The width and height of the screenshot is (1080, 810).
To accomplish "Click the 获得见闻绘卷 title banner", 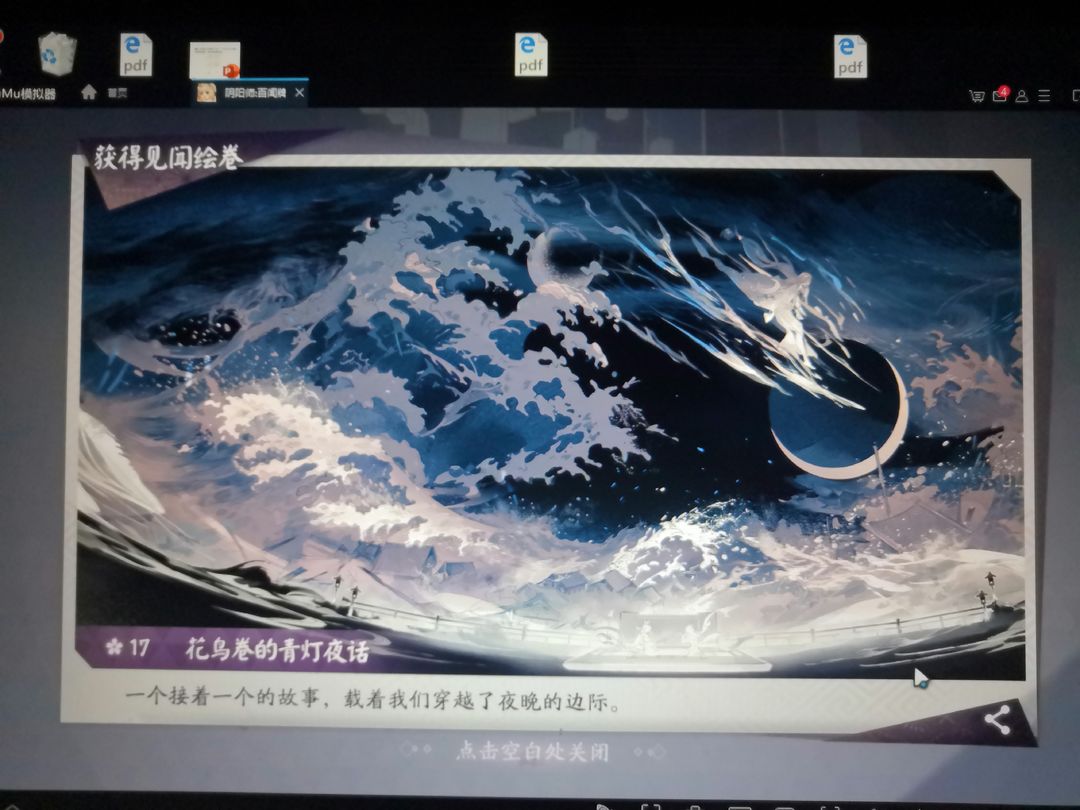I will click(x=169, y=158).
